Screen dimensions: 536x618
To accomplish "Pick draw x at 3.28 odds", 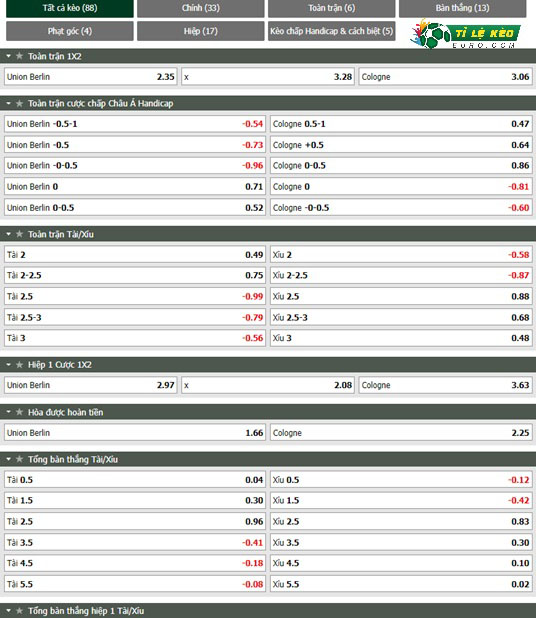I will tap(268, 77).
